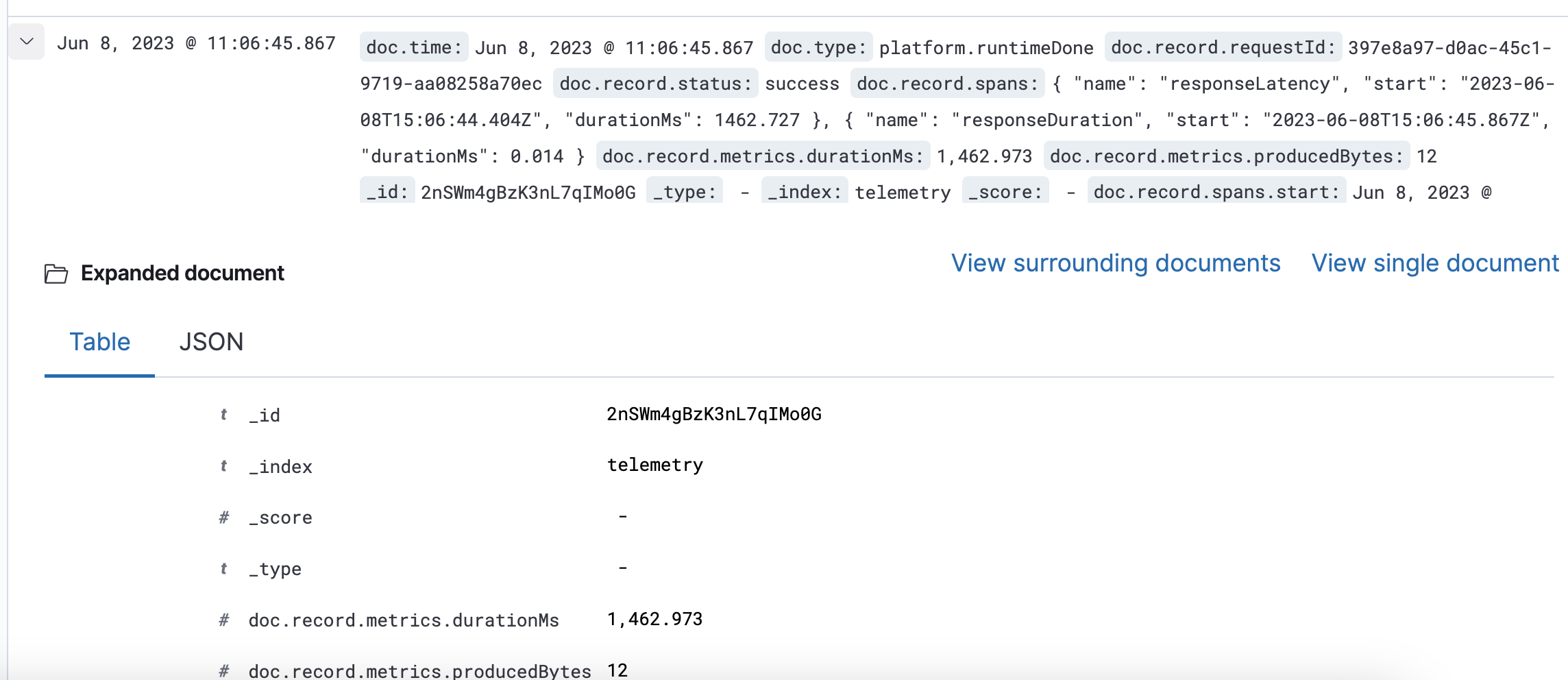Screen dimensions: 1568x680
Task: Click the doc.record.requestId badge
Action: [1223, 48]
